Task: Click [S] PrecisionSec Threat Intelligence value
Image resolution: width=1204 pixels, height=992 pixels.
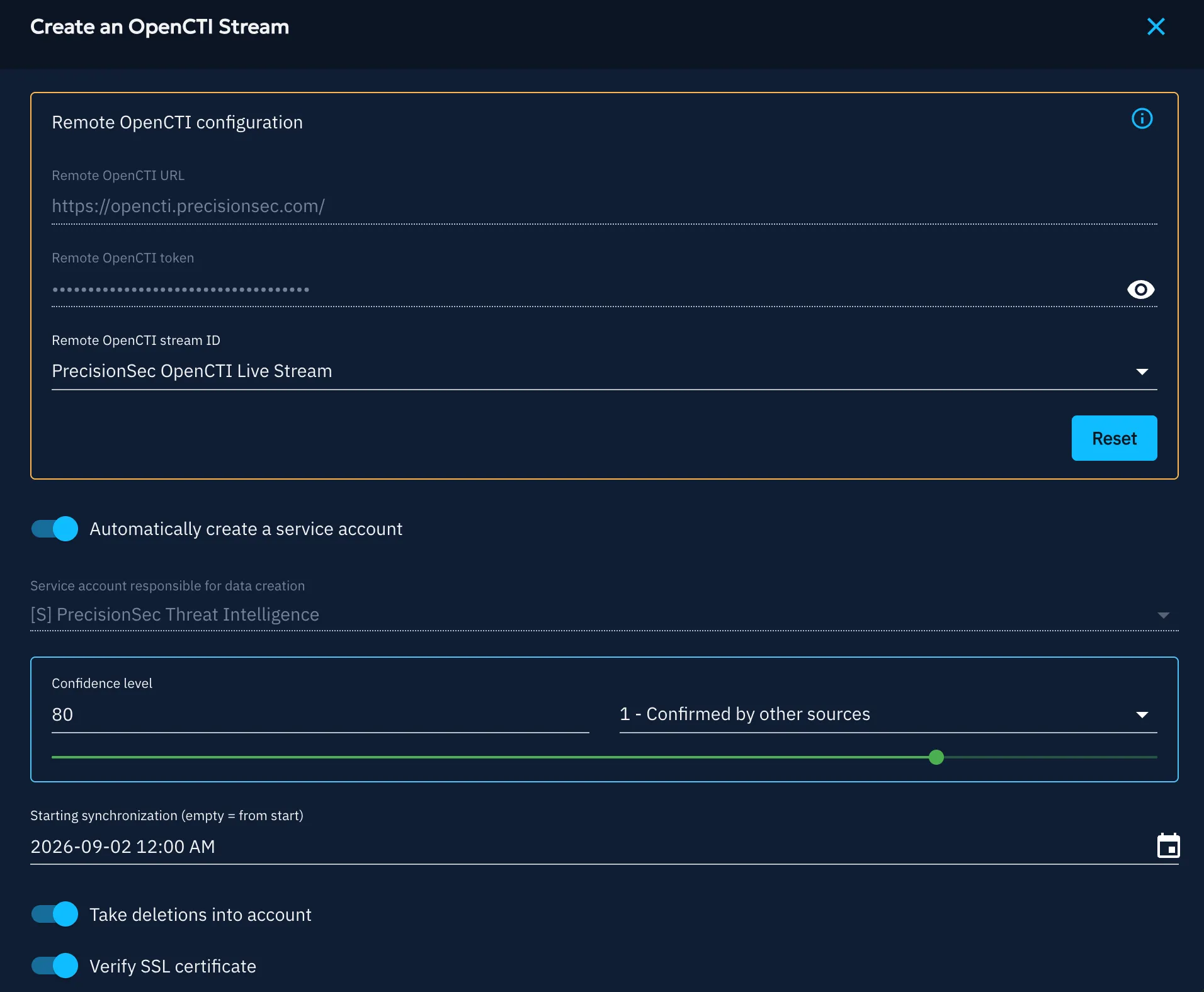Action: pos(174,614)
